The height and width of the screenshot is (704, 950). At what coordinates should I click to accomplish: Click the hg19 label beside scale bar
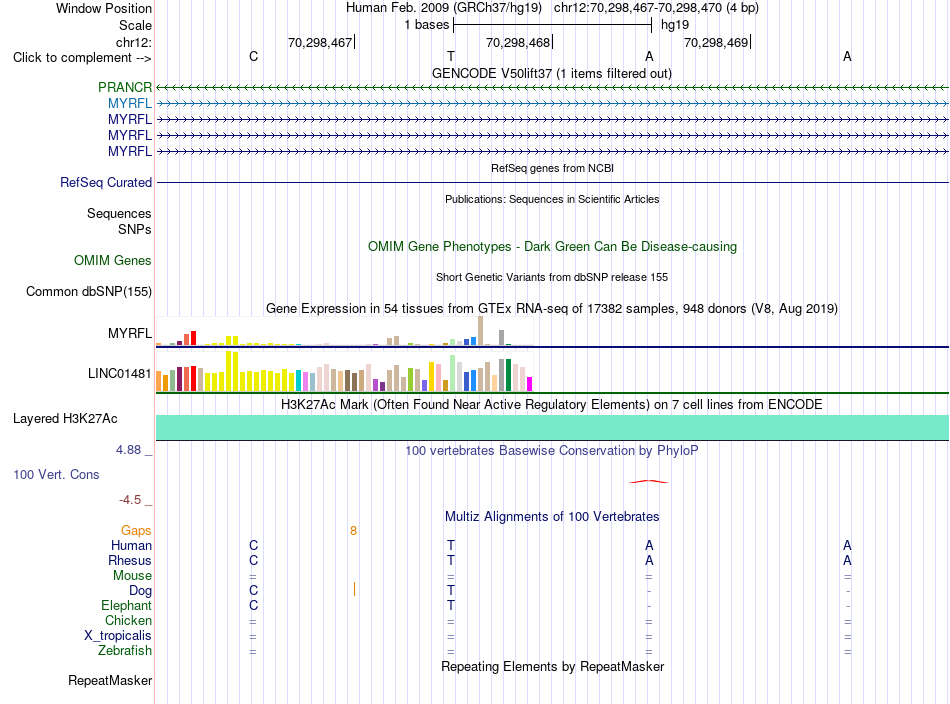point(675,25)
